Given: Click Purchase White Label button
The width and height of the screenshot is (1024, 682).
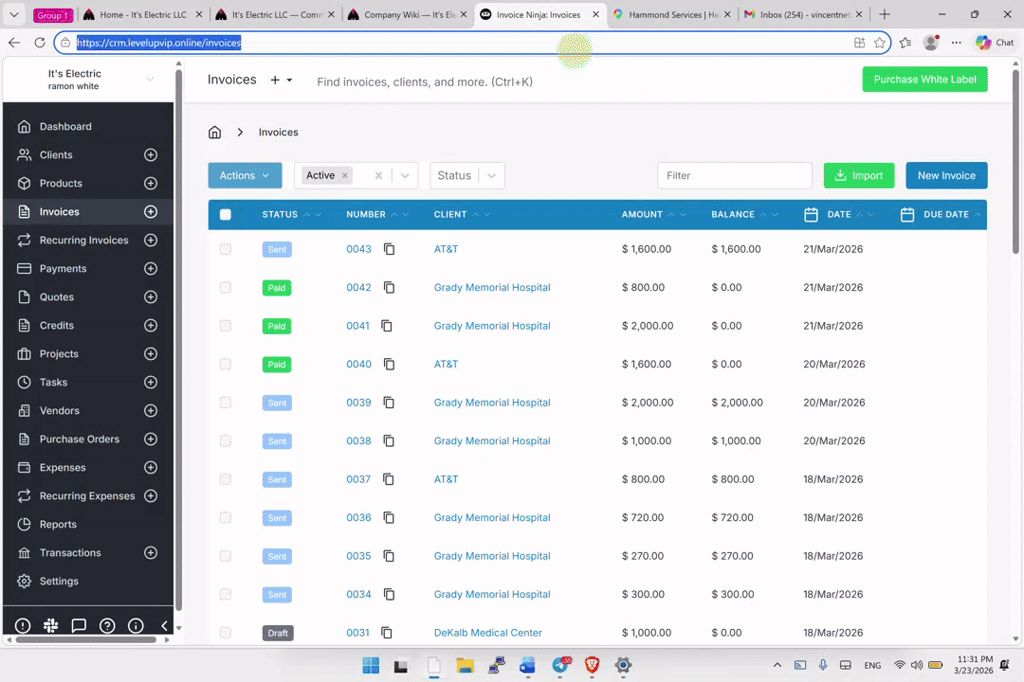Looking at the screenshot, I should click(925, 79).
